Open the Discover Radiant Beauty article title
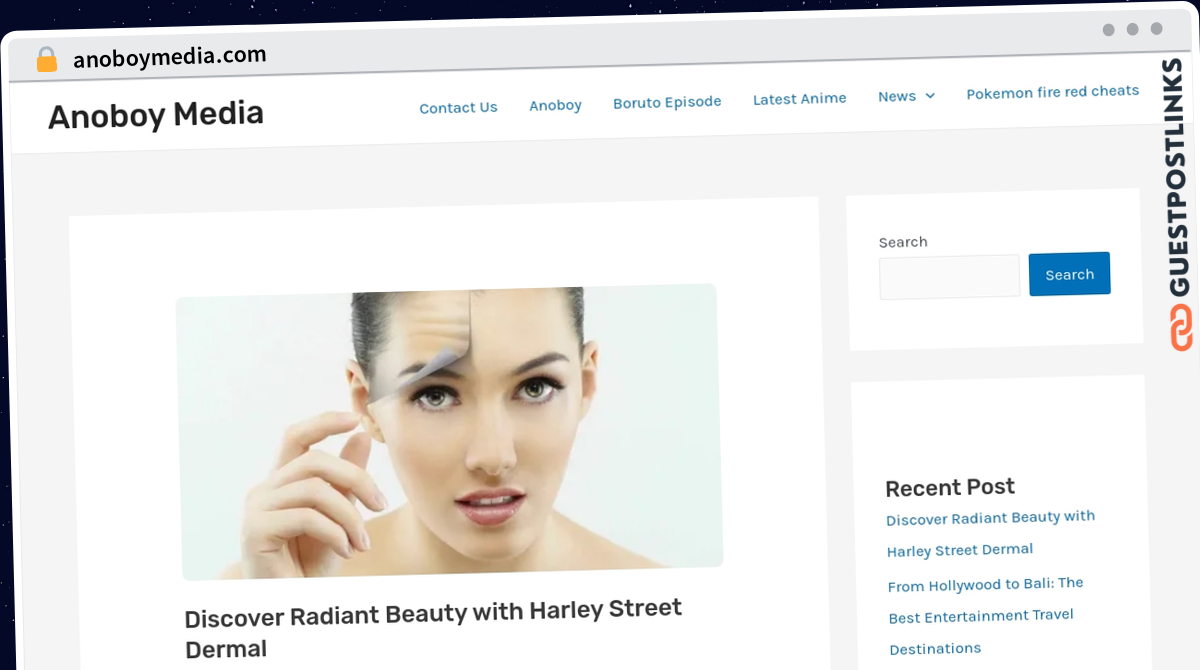 point(433,628)
